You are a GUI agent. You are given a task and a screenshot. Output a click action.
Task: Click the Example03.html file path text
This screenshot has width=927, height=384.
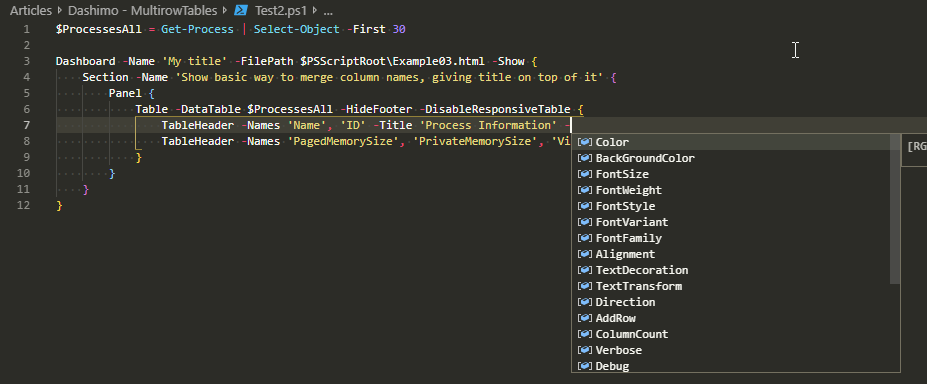pyautogui.click(x=440, y=61)
